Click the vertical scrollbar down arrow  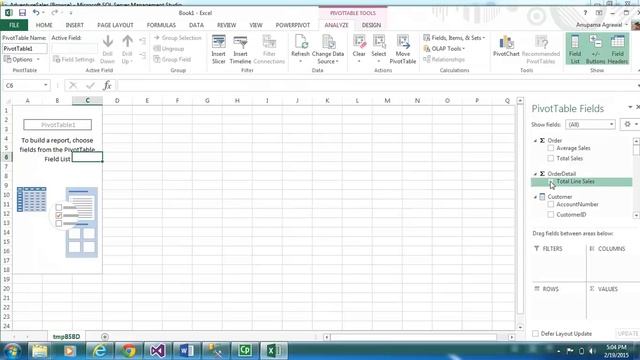click(520, 327)
